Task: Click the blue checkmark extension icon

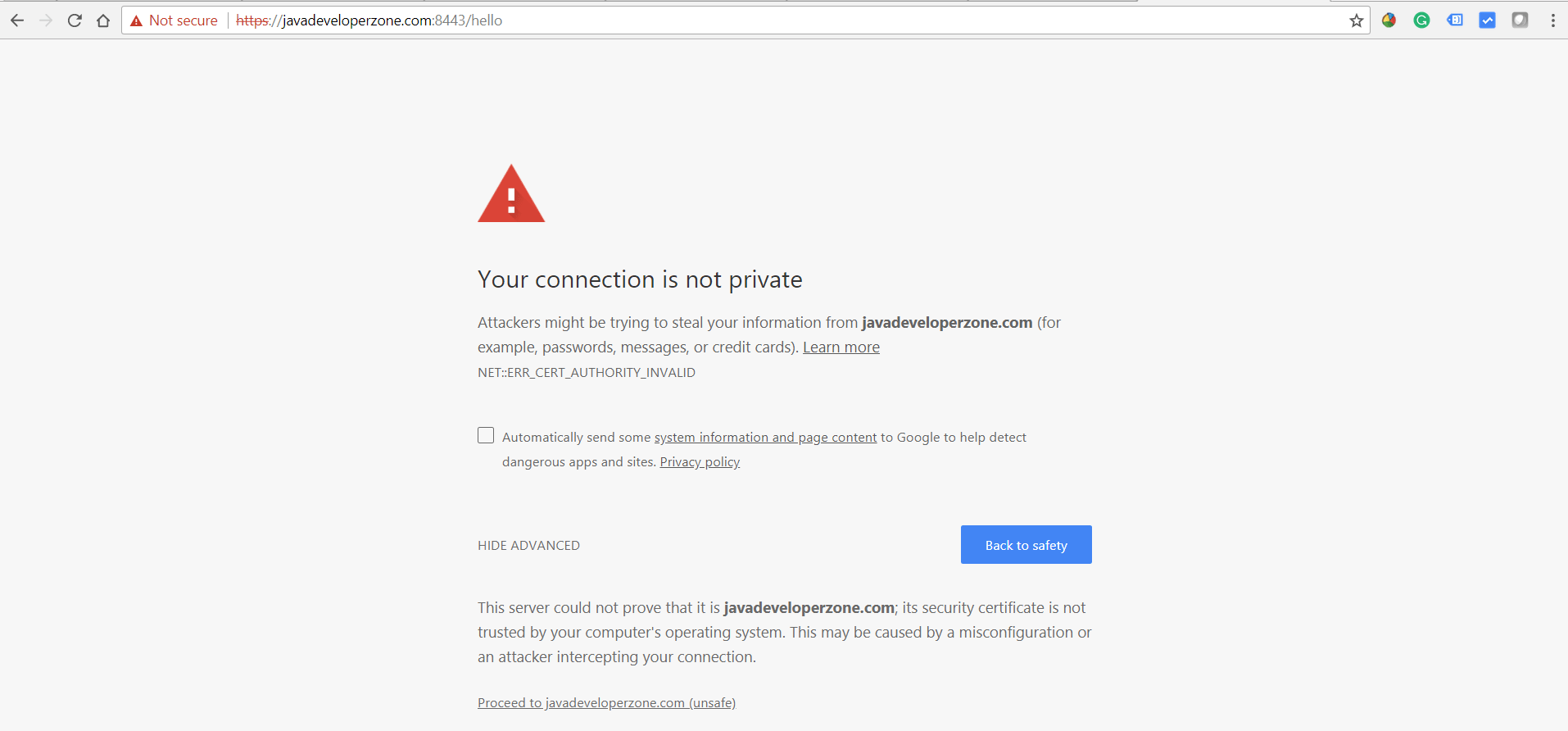Action: click(x=1488, y=20)
